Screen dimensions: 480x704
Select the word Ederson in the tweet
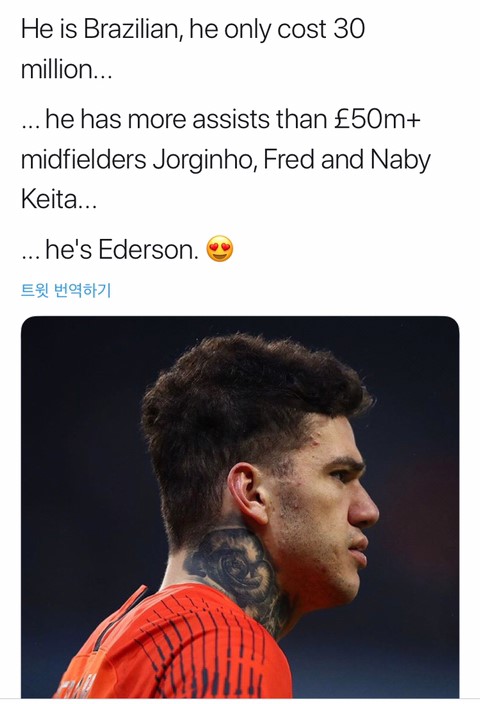[148, 250]
